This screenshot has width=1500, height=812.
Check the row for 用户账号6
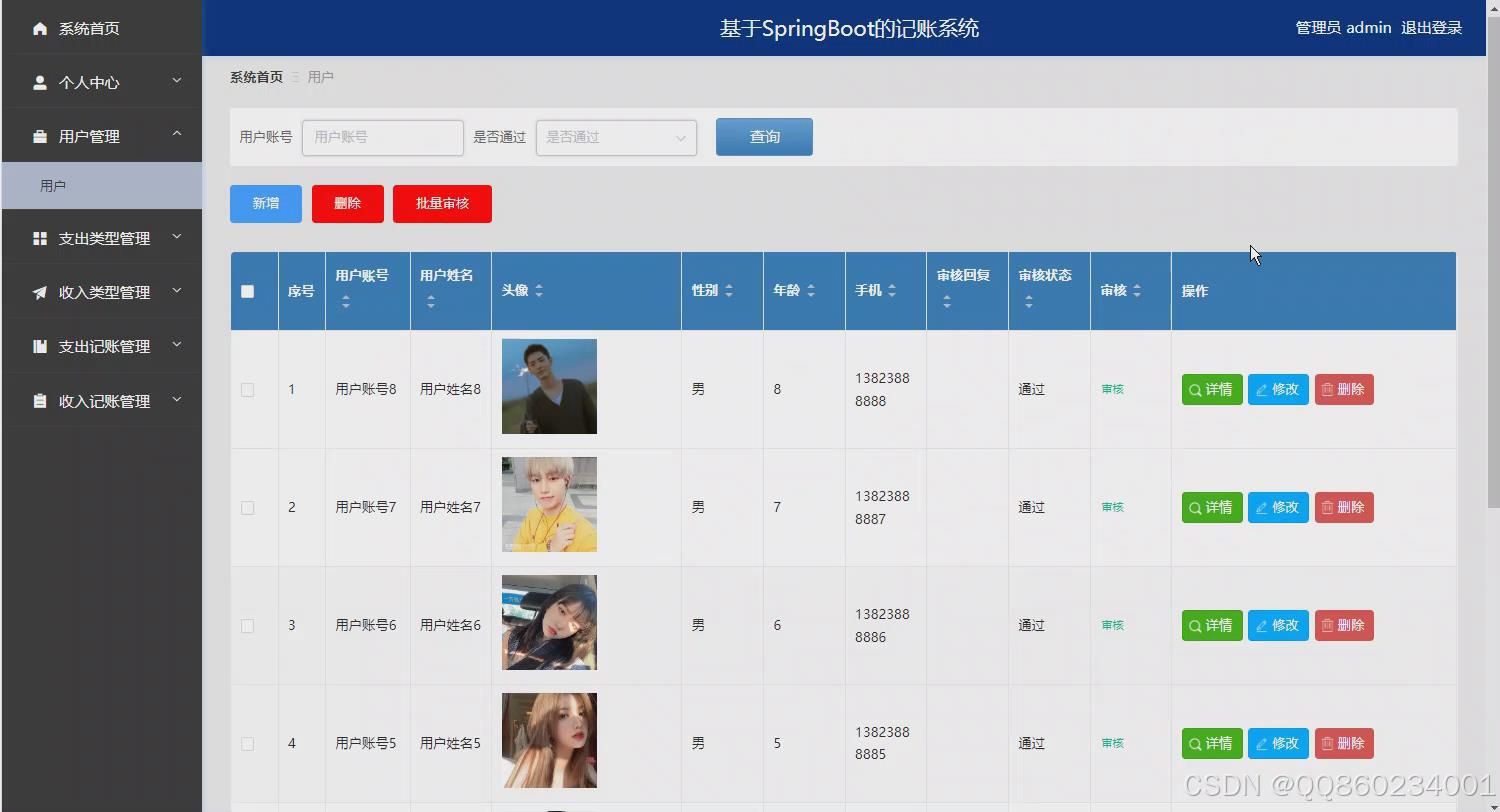[248, 626]
